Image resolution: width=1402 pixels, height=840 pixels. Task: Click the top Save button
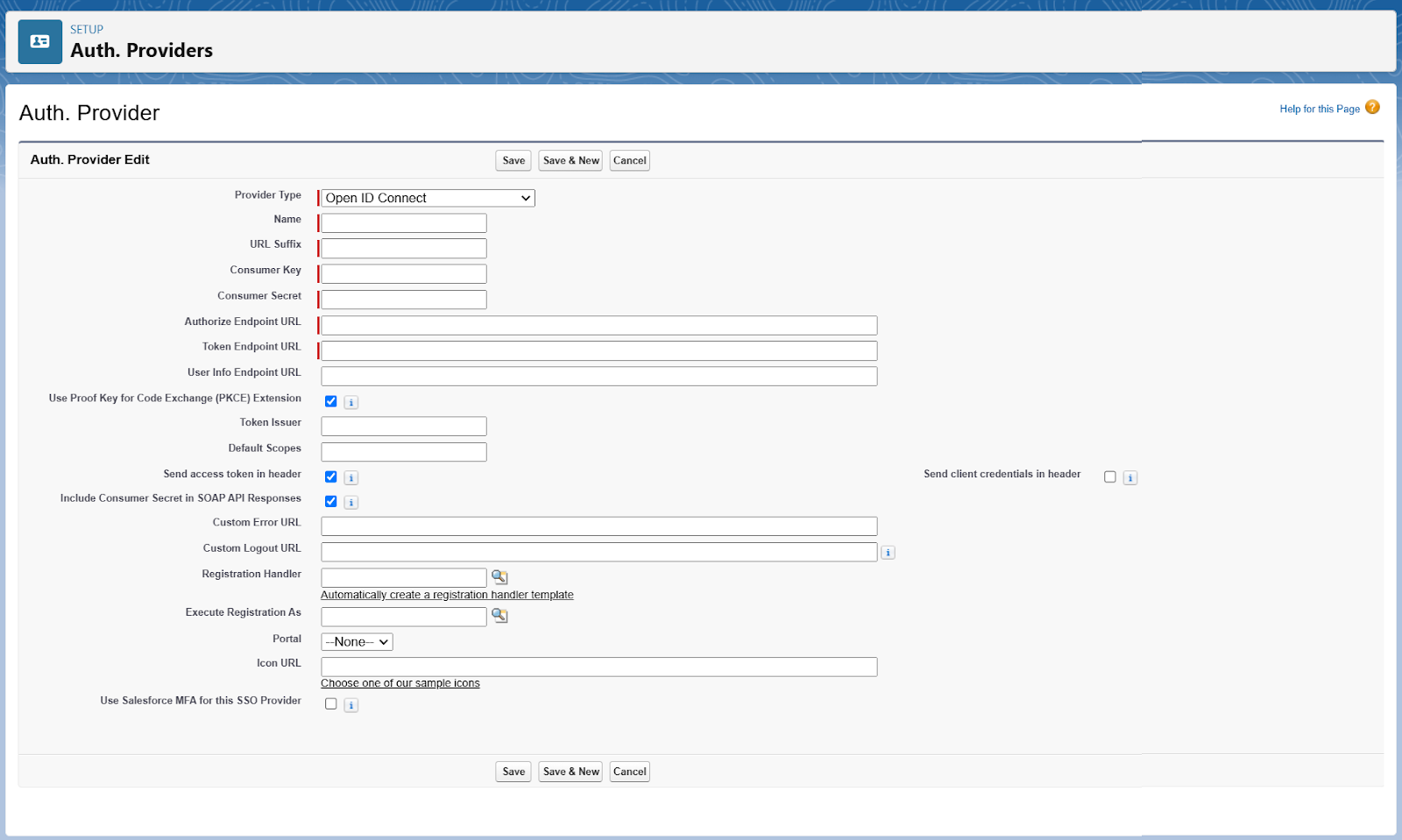point(513,161)
